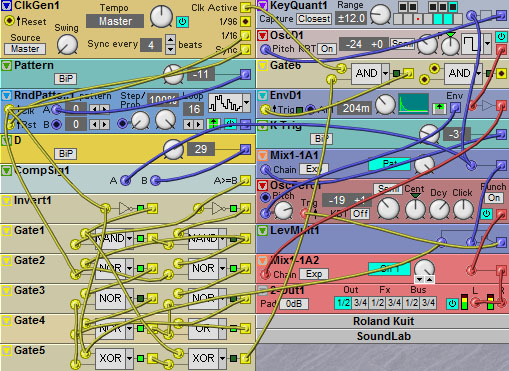Click the ClkGen1 Swing knob

(67, 45)
